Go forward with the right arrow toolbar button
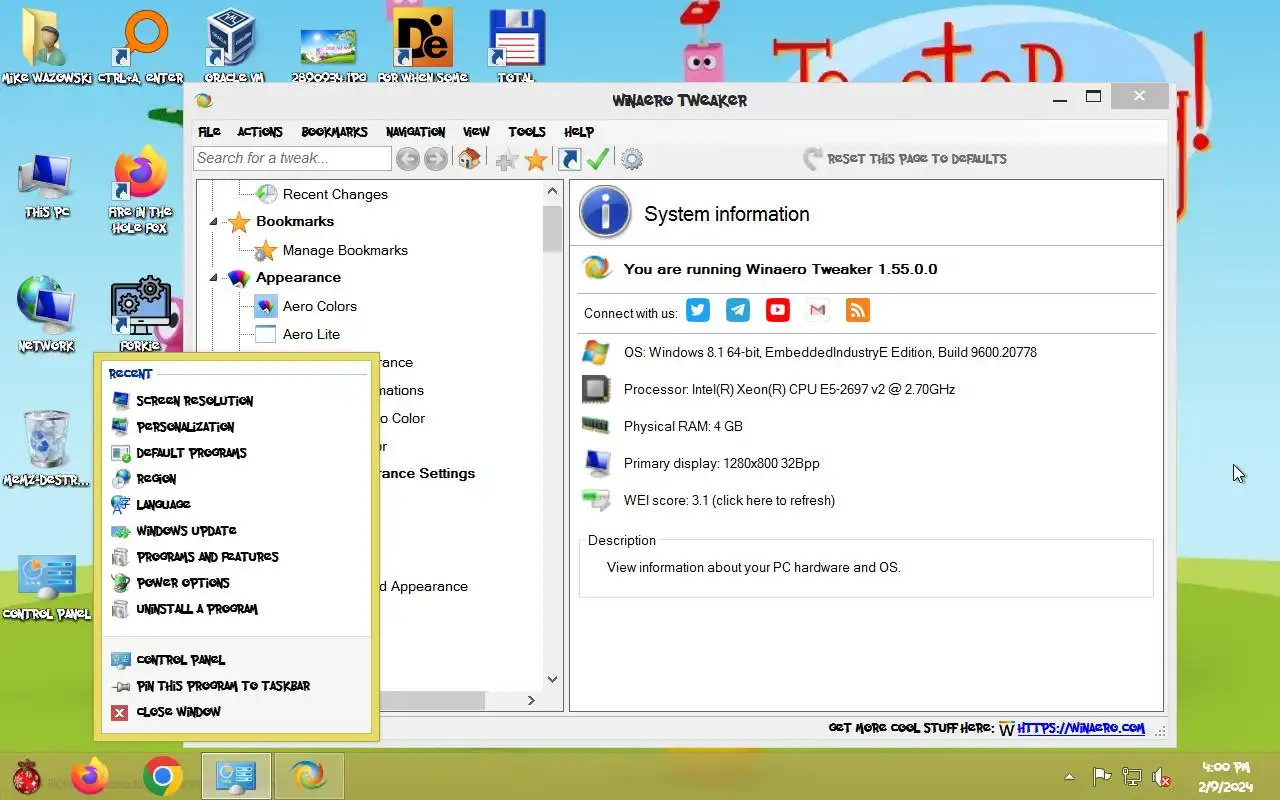This screenshot has height=800, width=1280. pos(435,159)
